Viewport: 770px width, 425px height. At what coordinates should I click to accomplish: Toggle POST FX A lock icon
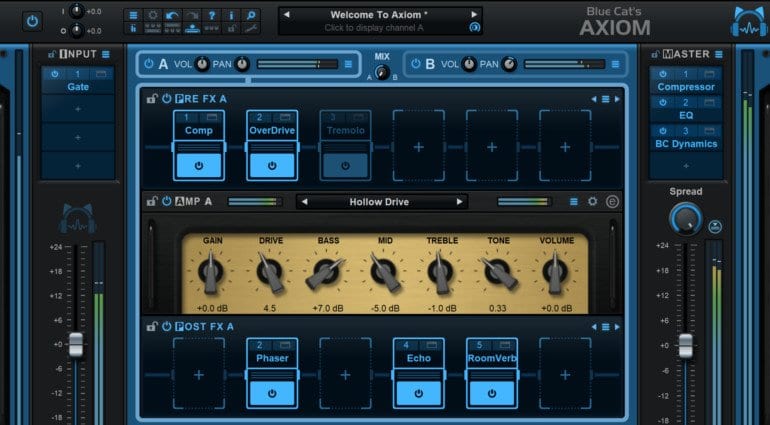click(x=152, y=327)
